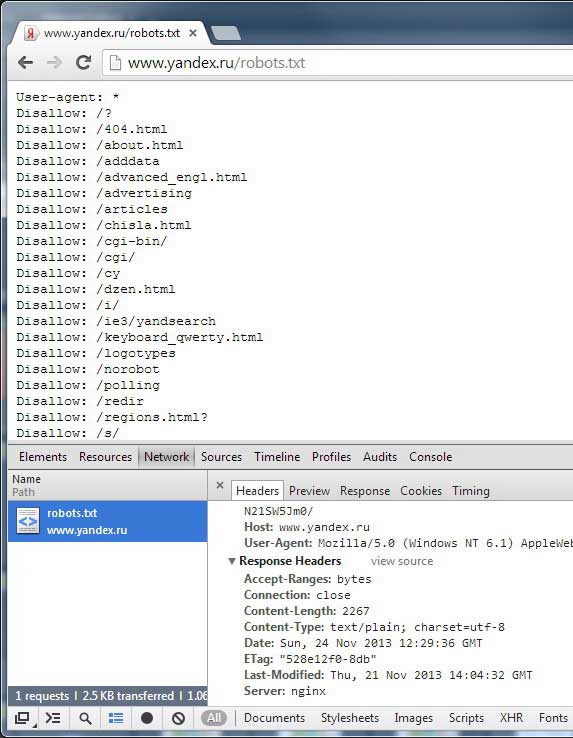Click the 'Content-Length: 2267' header
Viewport: 573px width, 738px height.
tap(307, 611)
